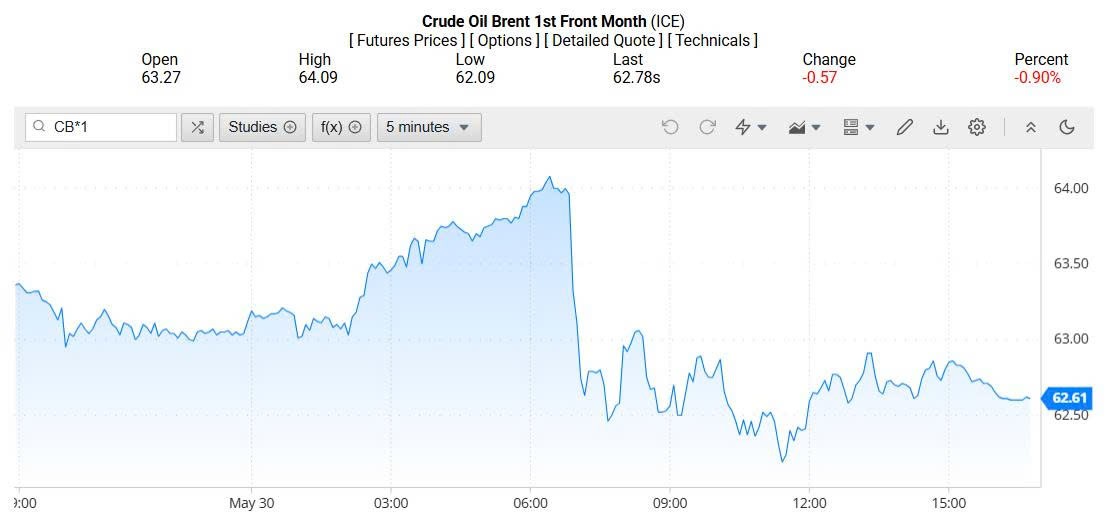Toggle dark mode moon icon
The image size is (1106, 515).
1067,127
